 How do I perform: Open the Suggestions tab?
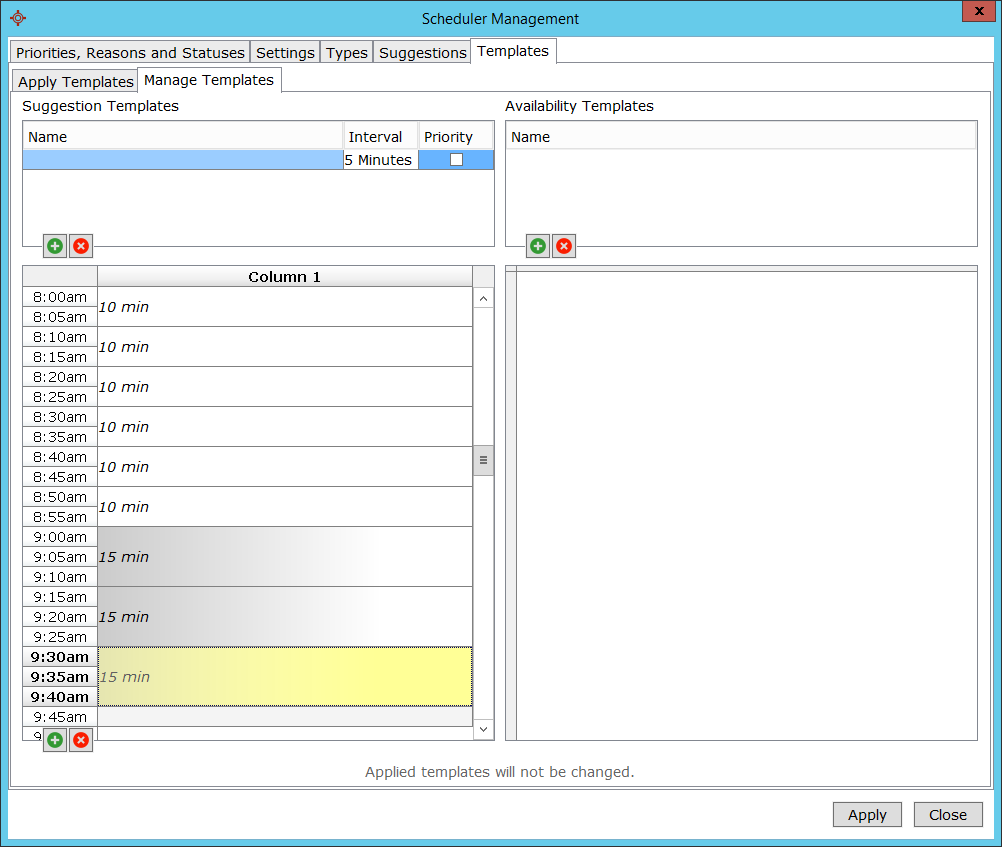pyautogui.click(x=422, y=53)
